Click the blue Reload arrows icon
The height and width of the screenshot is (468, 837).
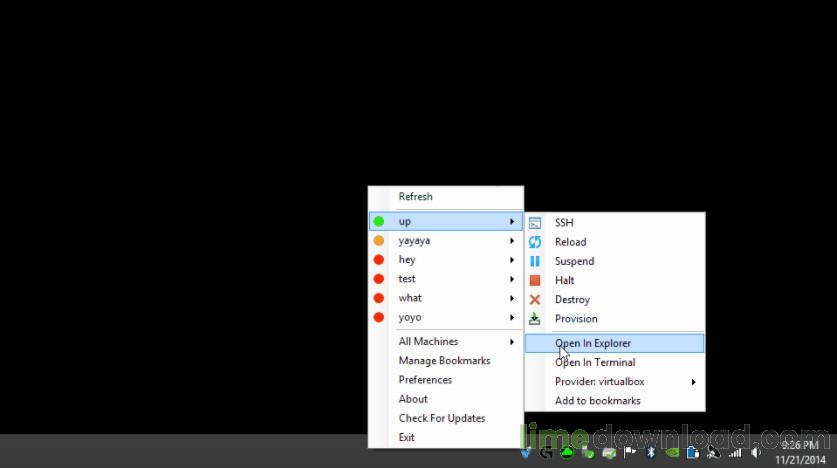tap(534, 242)
